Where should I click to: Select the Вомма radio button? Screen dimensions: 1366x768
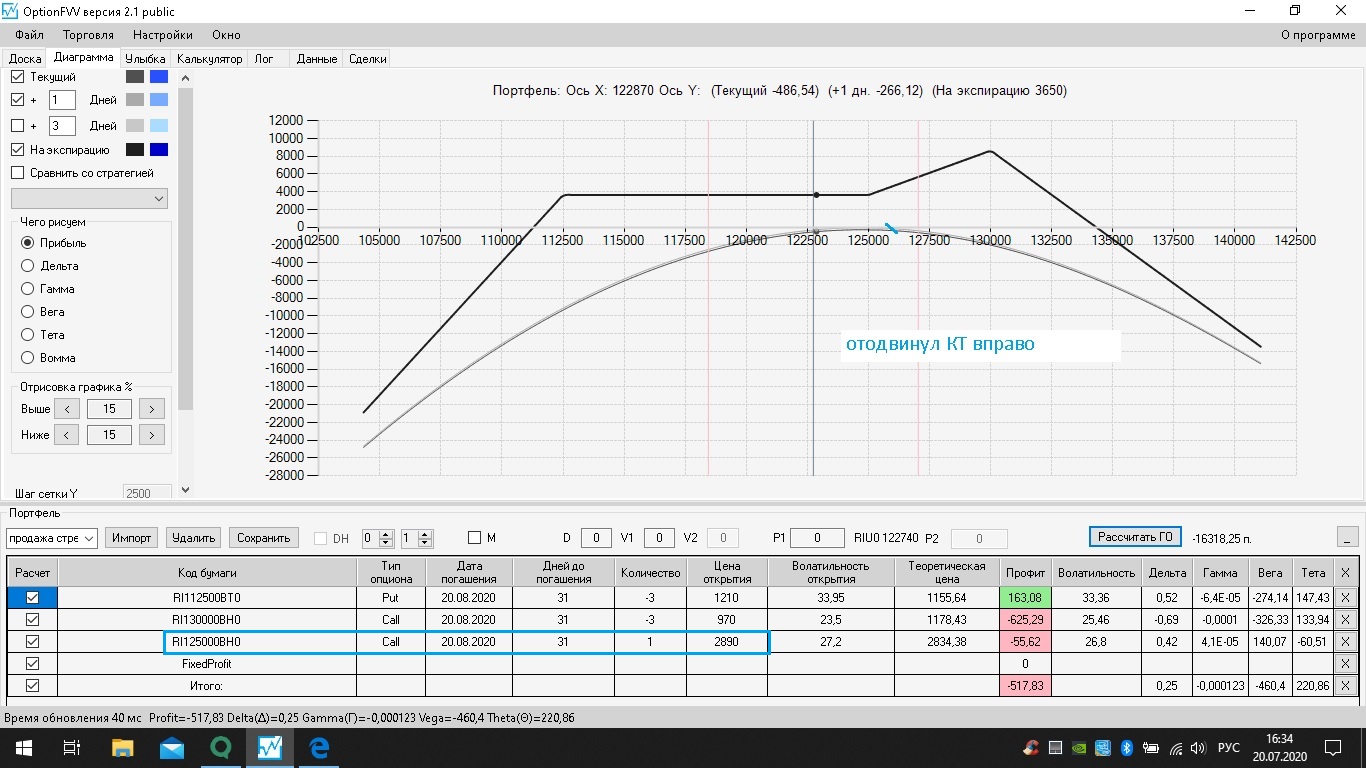[x=28, y=358]
